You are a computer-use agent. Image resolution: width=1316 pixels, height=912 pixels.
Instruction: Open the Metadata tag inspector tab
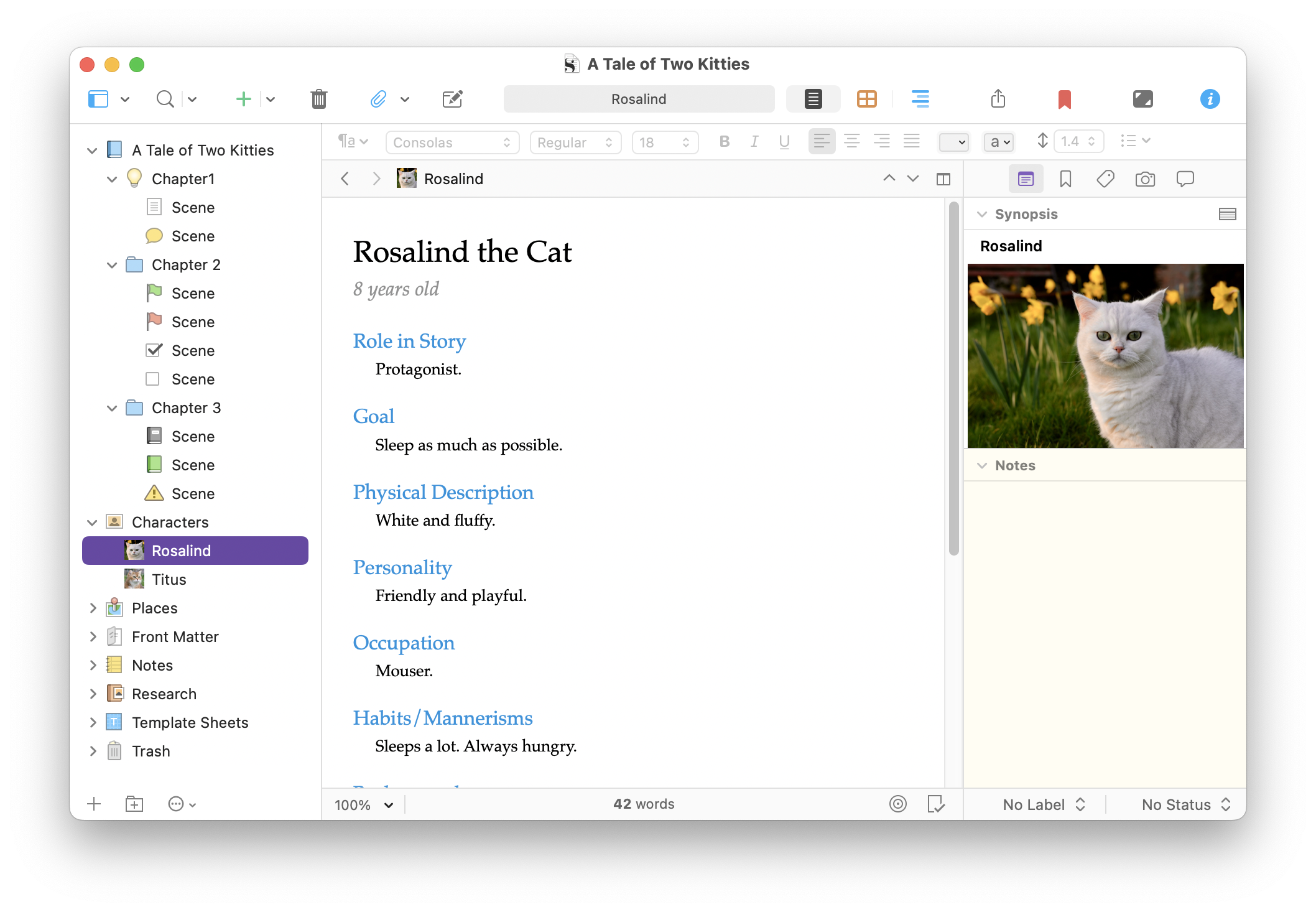(1105, 180)
